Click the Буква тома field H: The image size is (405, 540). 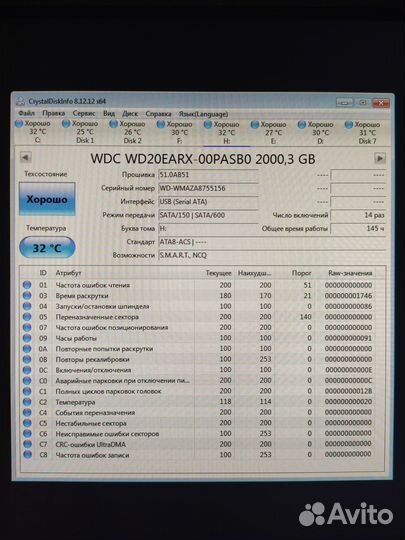pos(208,228)
